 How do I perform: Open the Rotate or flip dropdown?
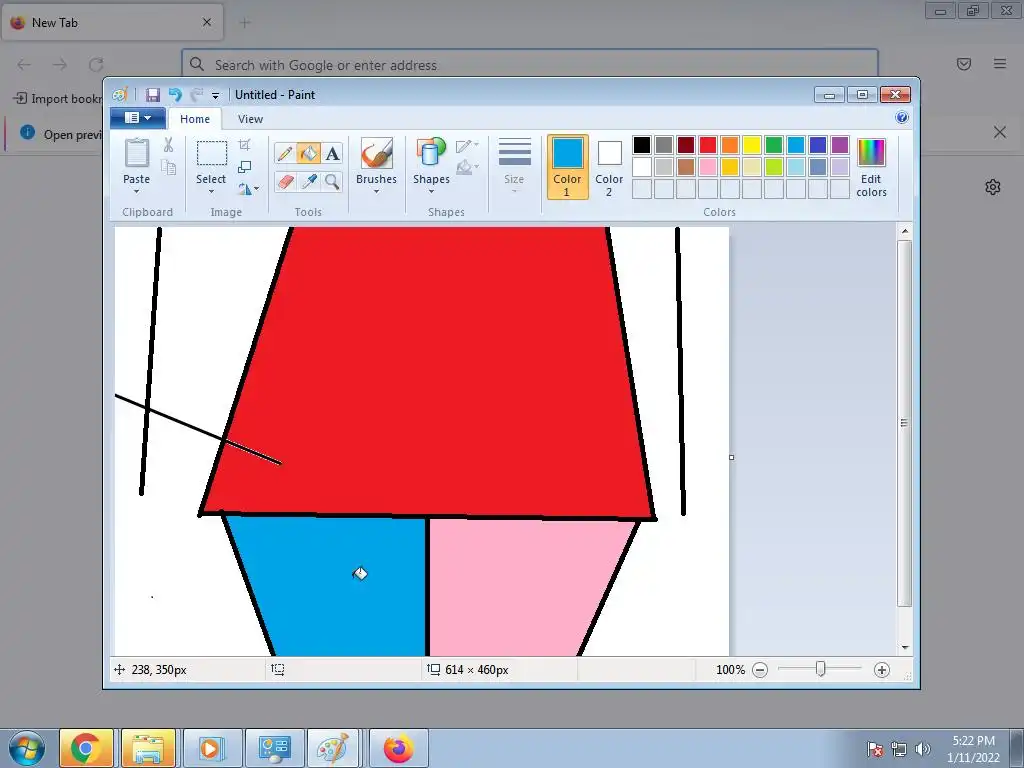[248, 189]
